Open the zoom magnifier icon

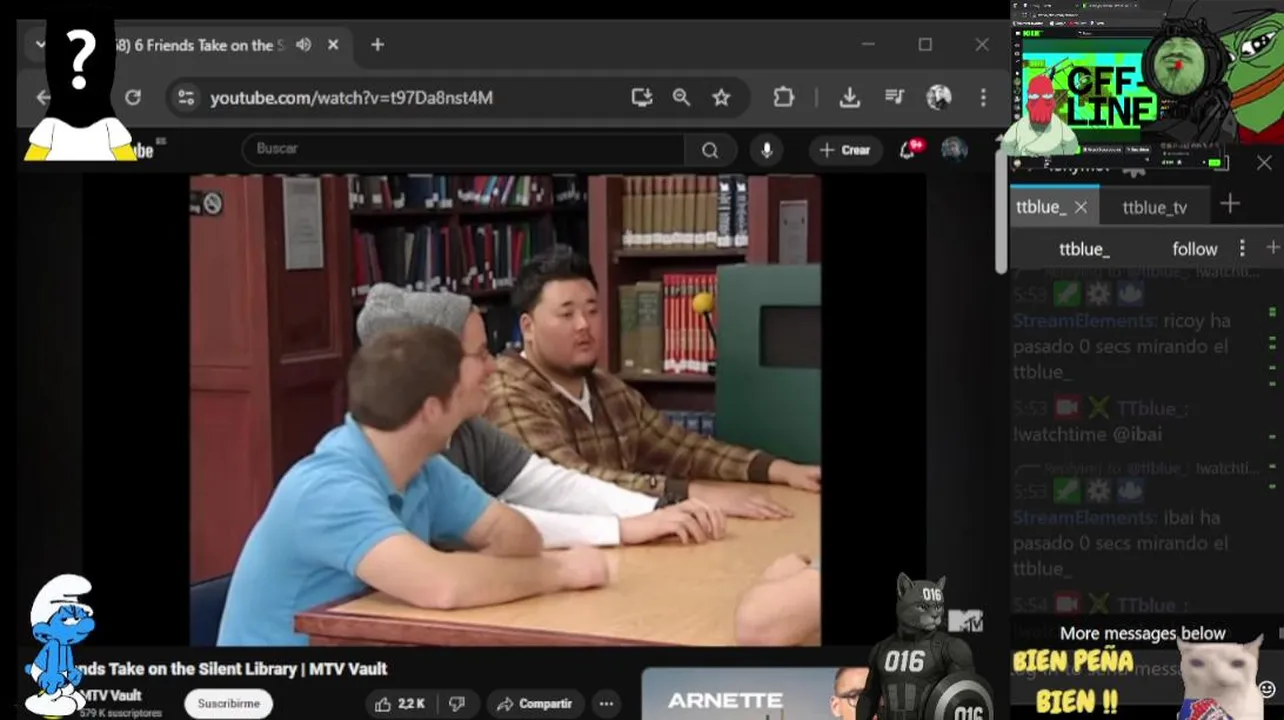pos(681,97)
